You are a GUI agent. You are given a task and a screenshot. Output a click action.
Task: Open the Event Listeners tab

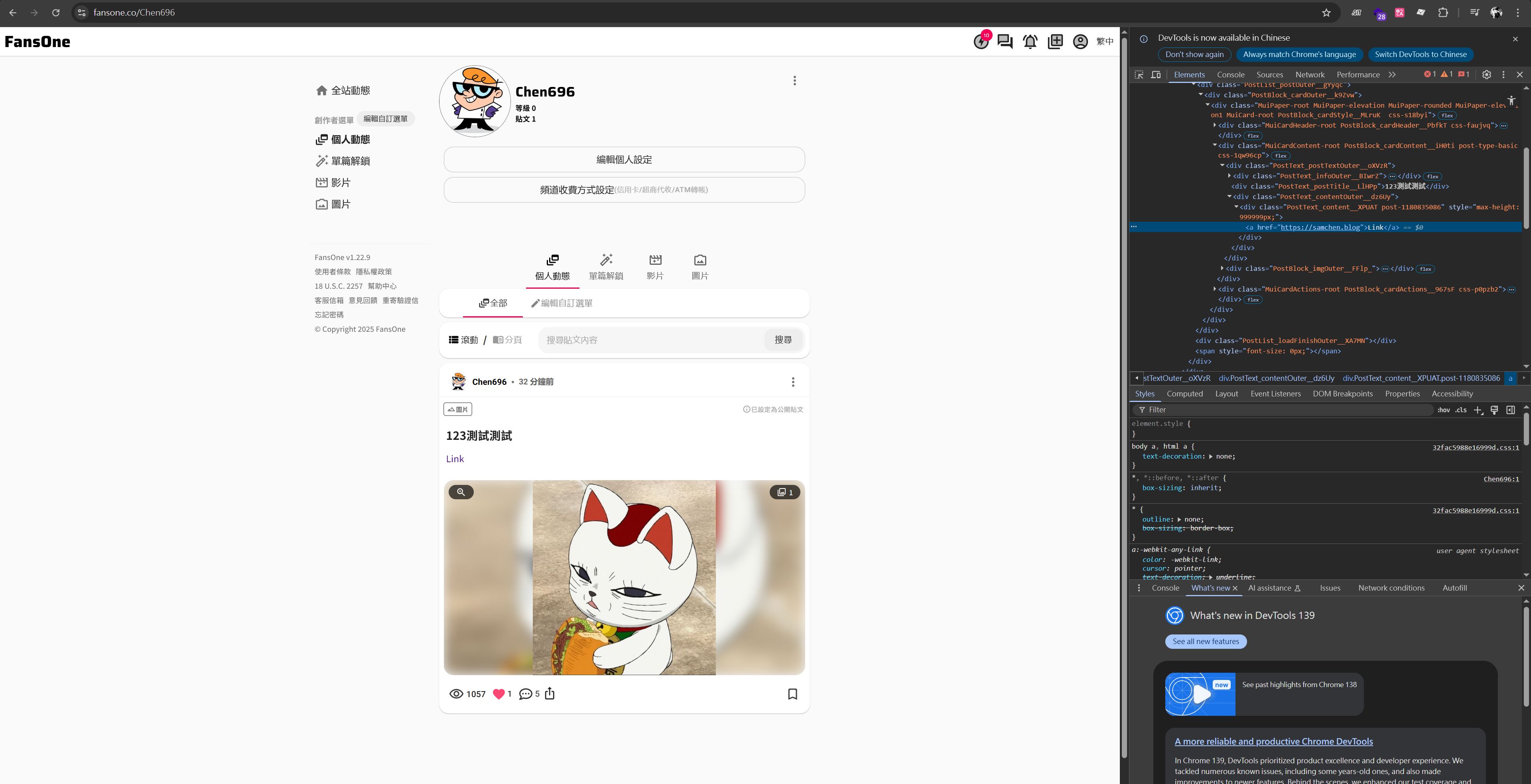point(1275,394)
